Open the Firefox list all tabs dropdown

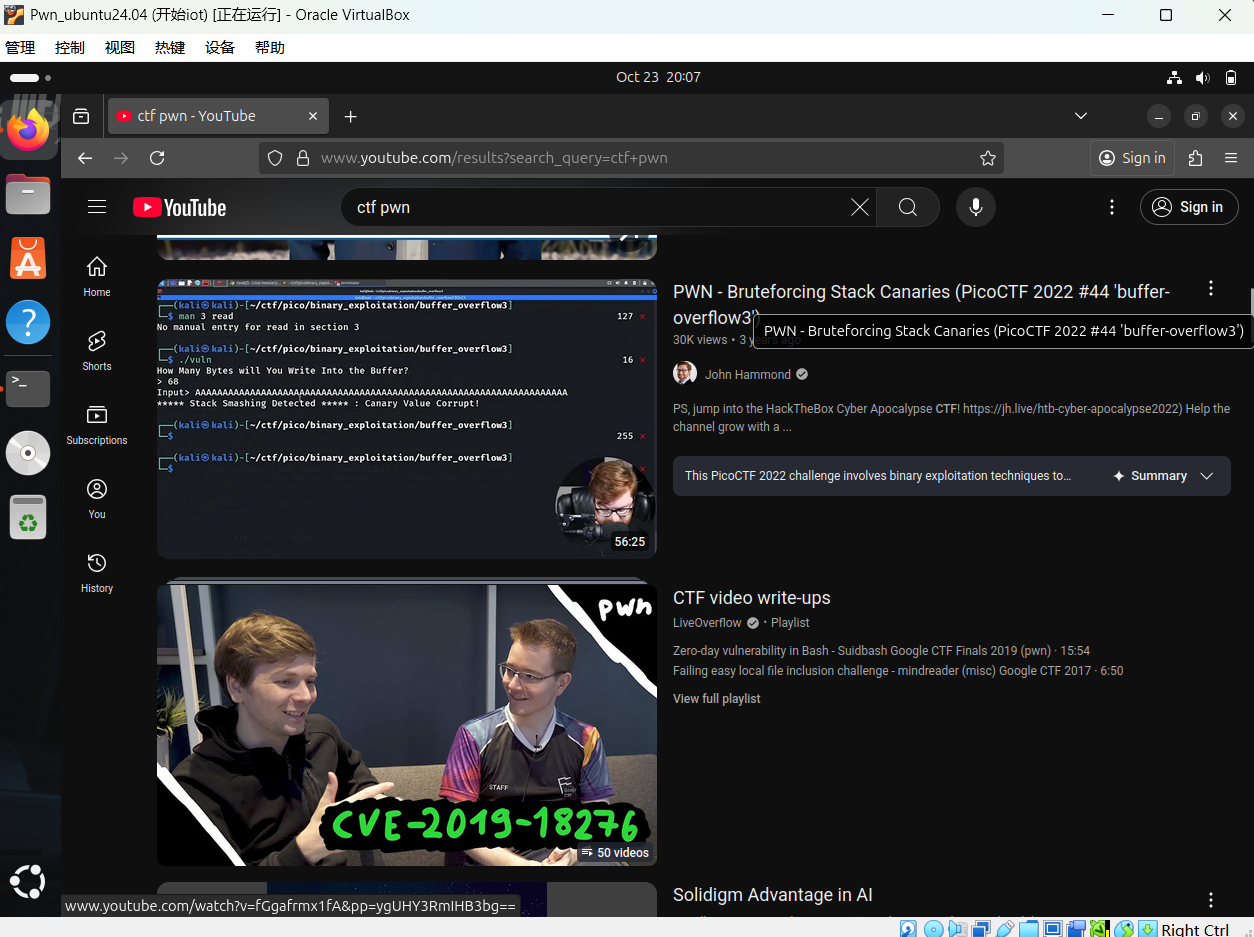[1080, 116]
